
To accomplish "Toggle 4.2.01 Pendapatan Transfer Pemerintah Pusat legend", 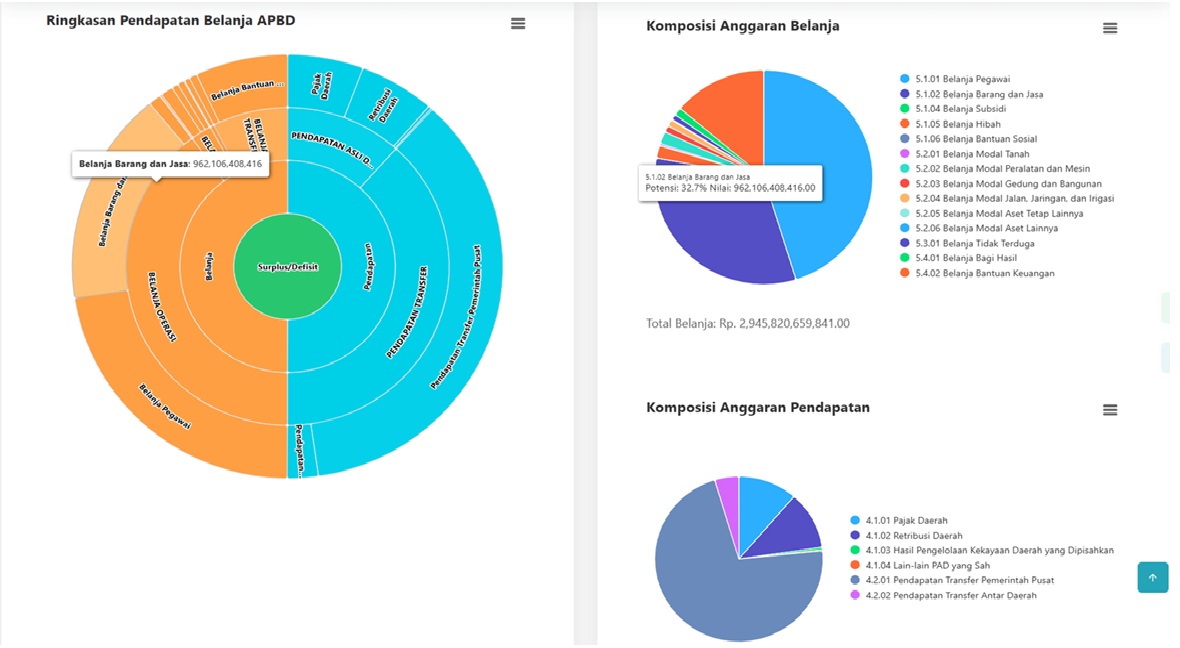I will (959, 580).
